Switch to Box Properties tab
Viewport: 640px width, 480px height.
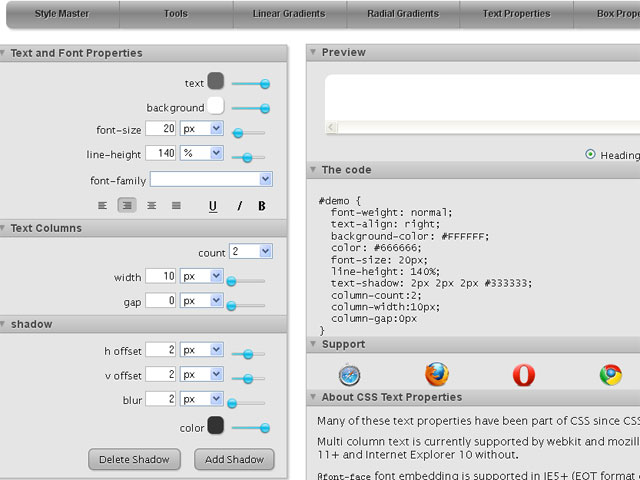(x=607, y=14)
